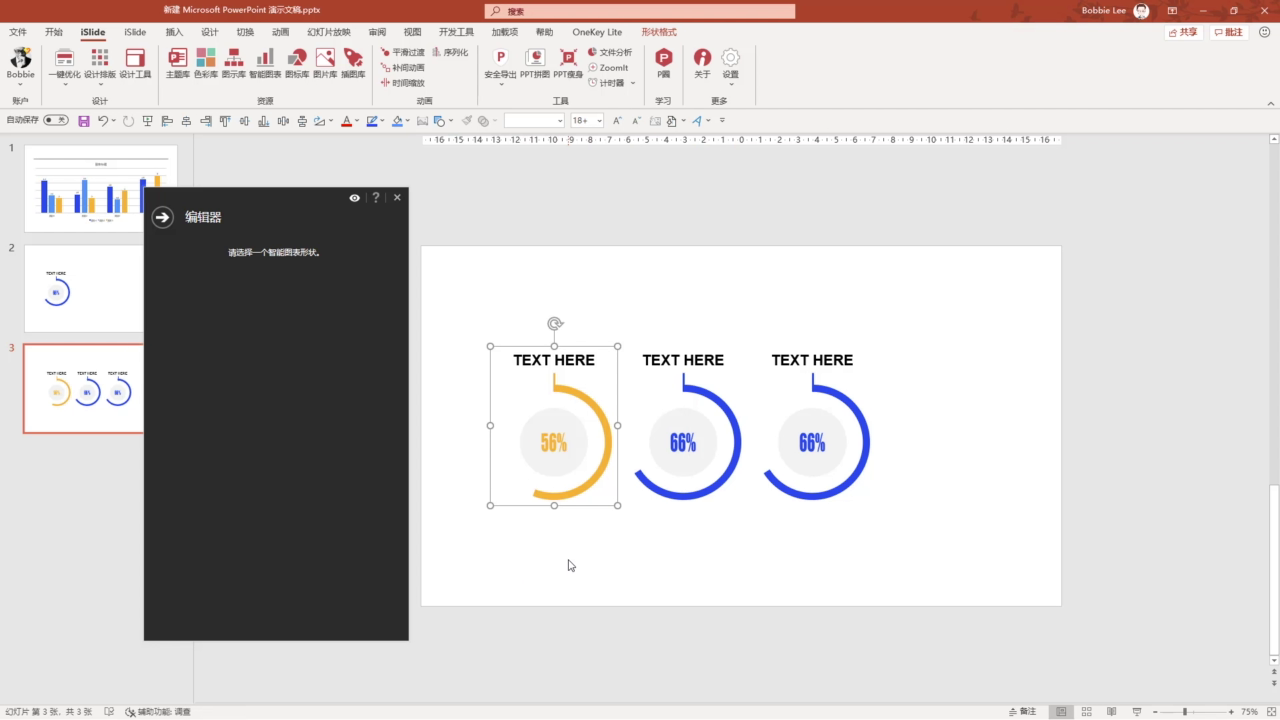Click the 序列化 serialize tool
The height and width of the screenshot is (720, 1280).
pyautogui.click(x=450, y=52)
